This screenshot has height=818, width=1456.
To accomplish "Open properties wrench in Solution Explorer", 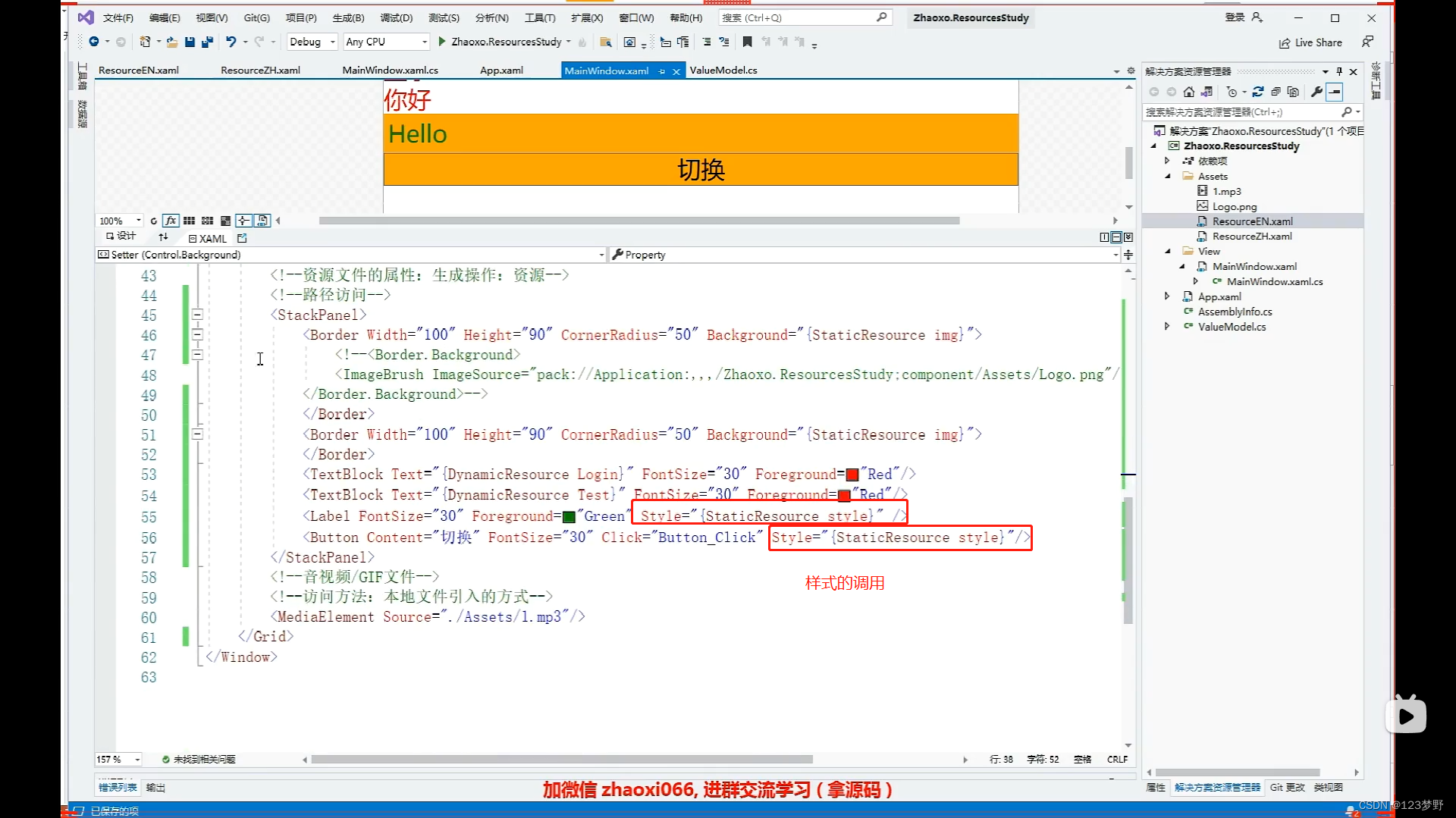I will click(x=1316, y=92).
